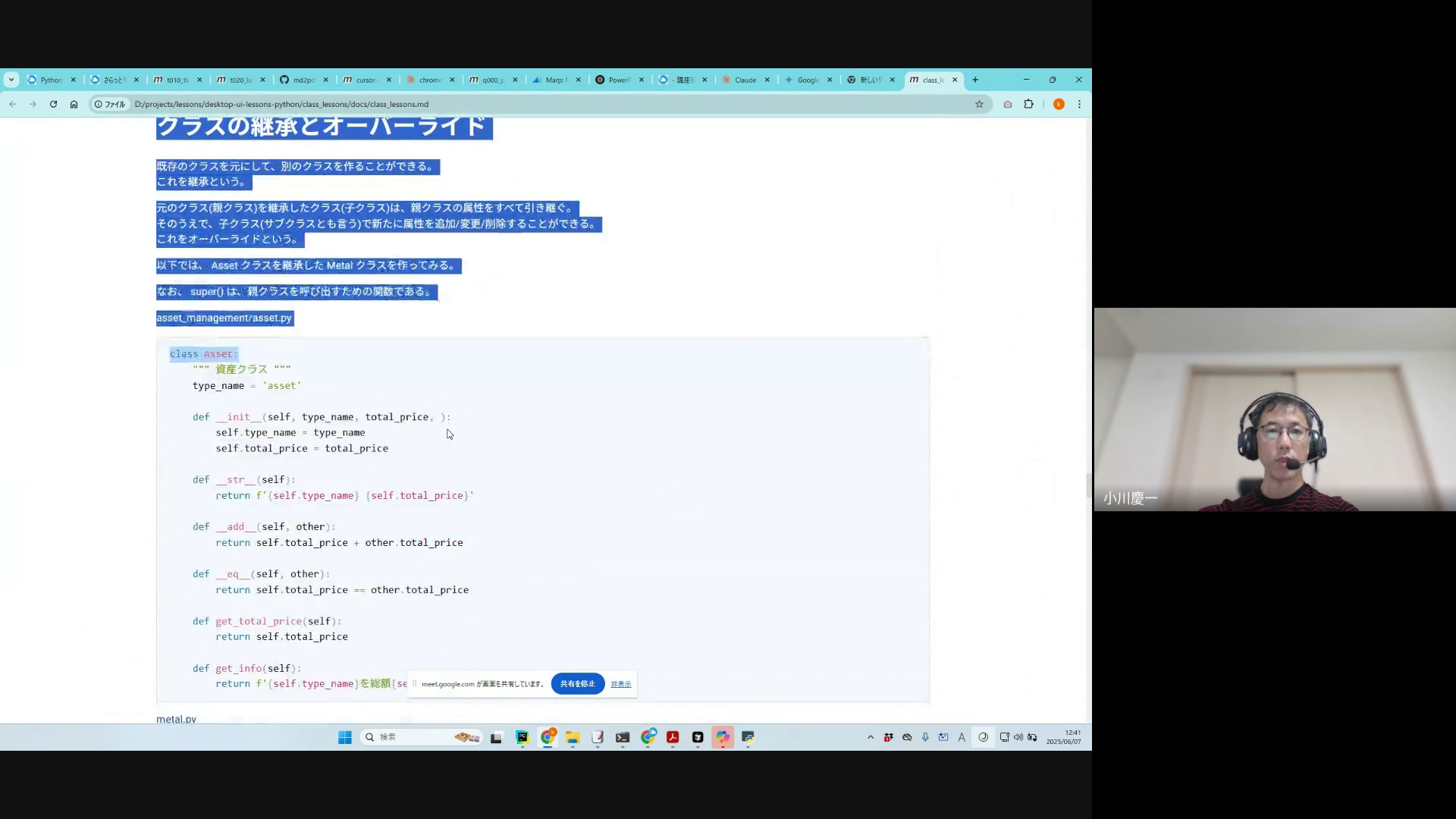Viewport: 1456px width, 819px height.
Task: Launch Adobe Acrobat from the taskbar
Action: point(672,737)
